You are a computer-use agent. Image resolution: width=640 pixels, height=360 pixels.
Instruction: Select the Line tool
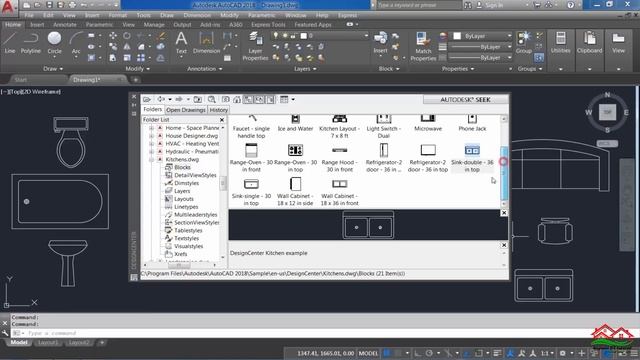click(10, 43)
